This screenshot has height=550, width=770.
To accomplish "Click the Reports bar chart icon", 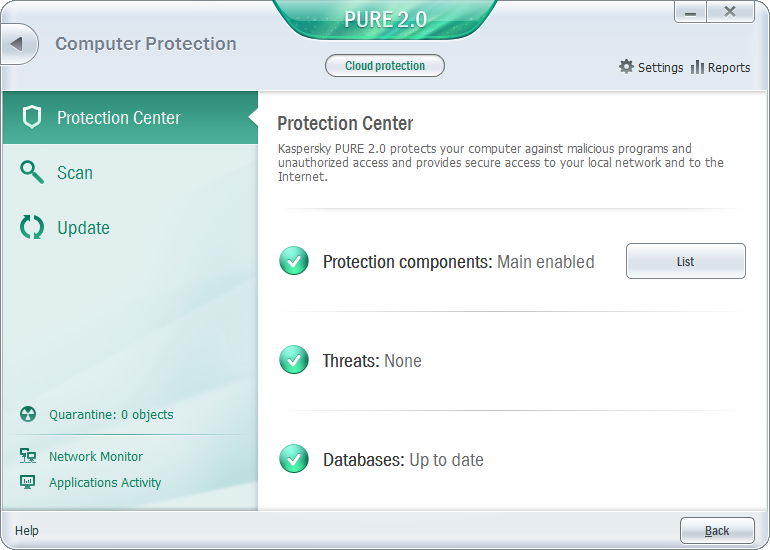I will click(x=697, y=67).
